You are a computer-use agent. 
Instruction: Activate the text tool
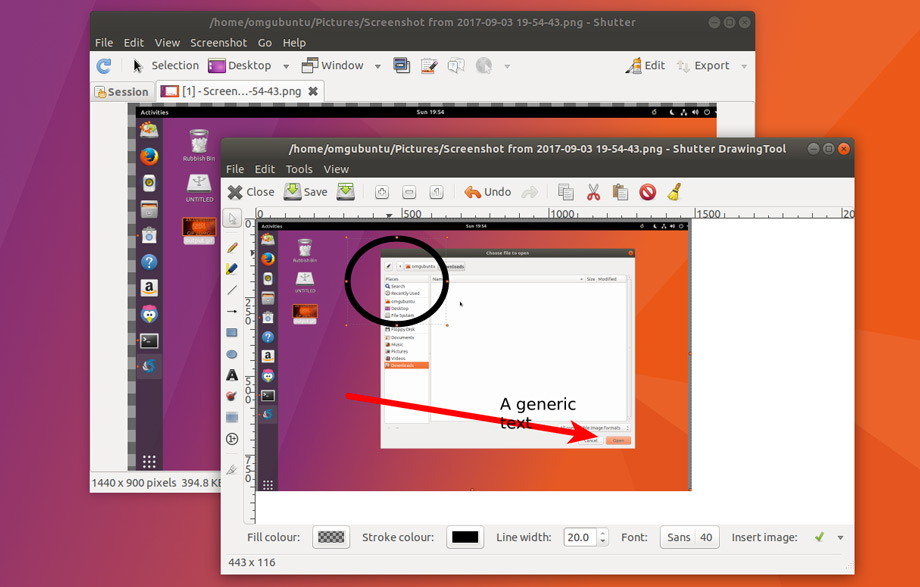coord(232,375)
